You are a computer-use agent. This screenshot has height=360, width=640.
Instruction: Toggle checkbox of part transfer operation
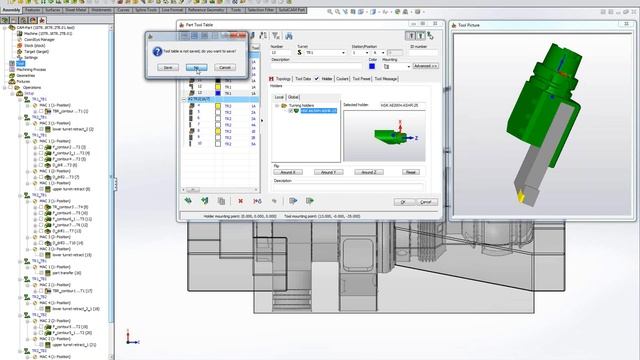click(41, 273)
